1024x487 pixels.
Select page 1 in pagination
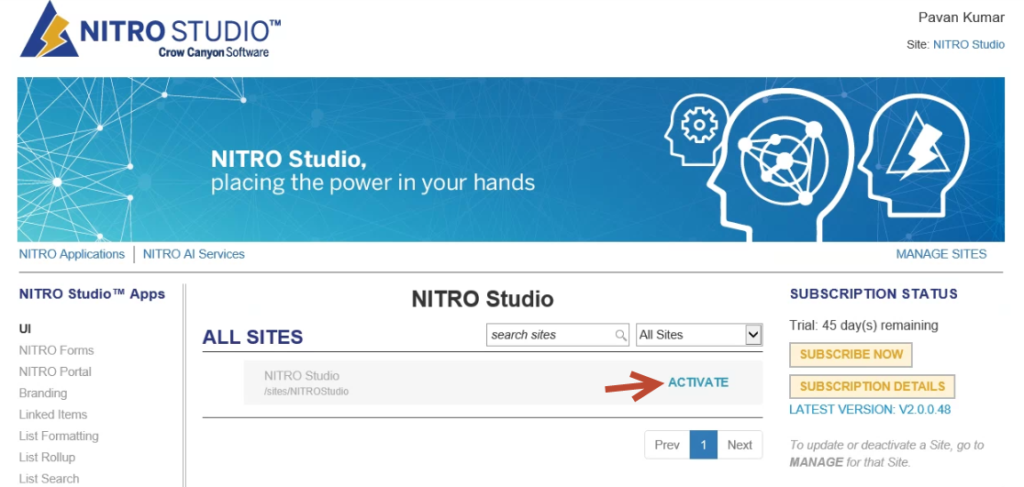pos(703,445)
